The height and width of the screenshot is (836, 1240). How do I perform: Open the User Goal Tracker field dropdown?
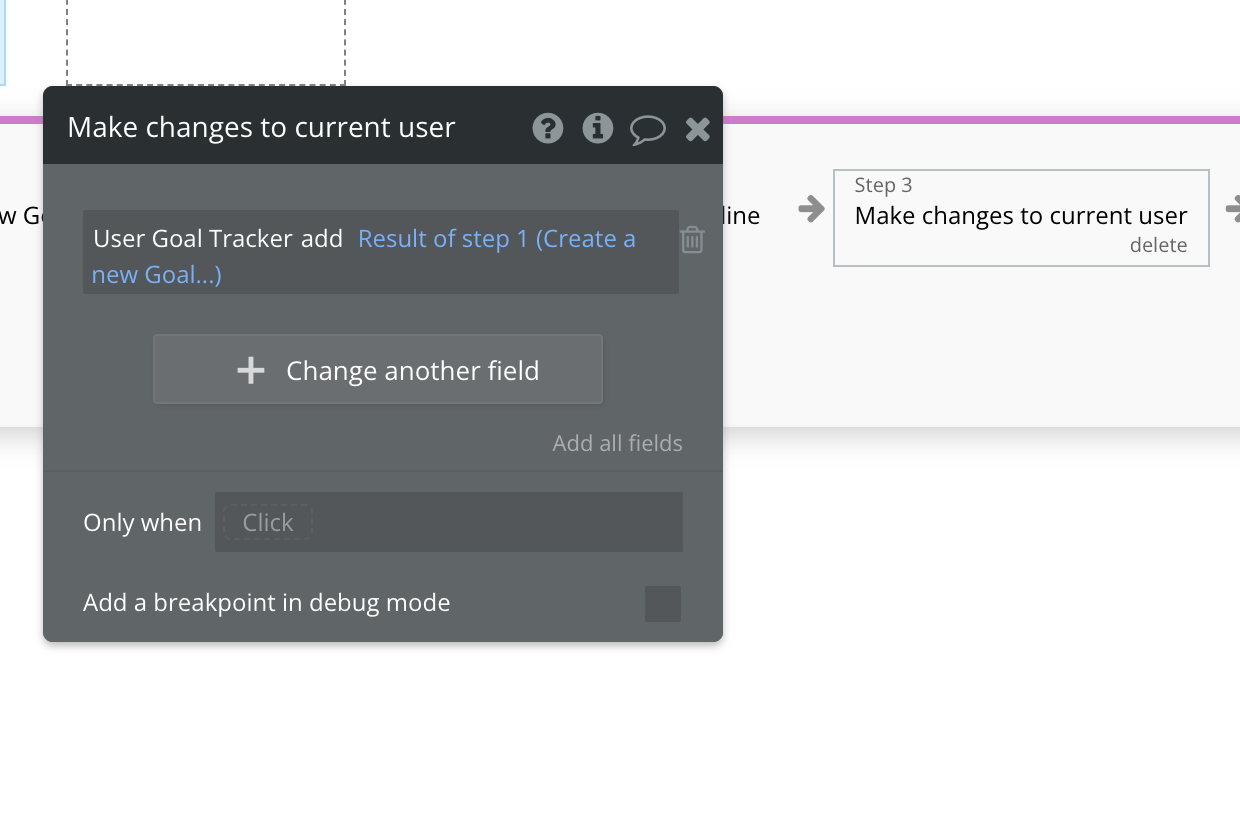click(x=193, y=239)
